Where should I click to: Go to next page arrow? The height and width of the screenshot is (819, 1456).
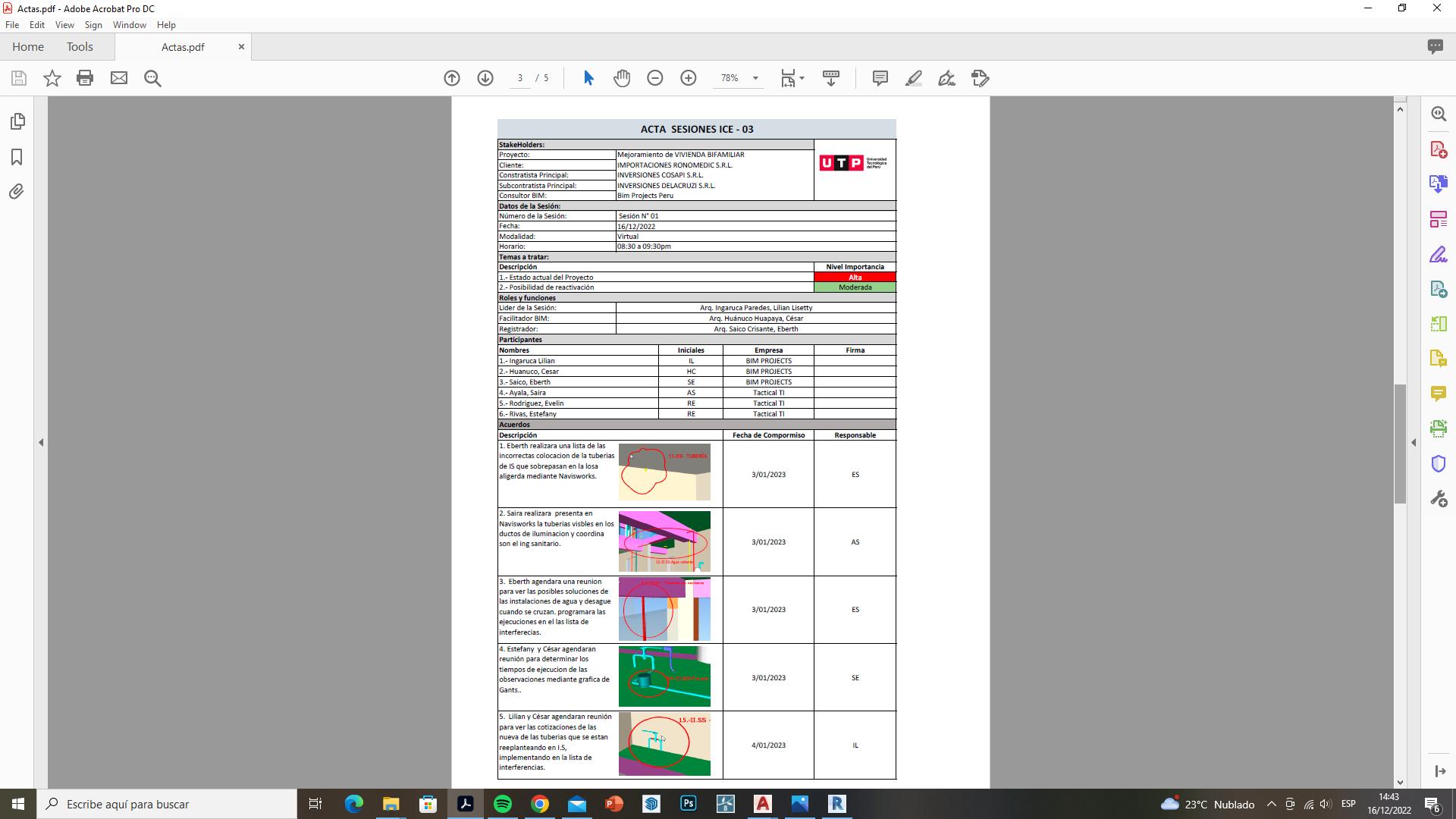click(x=485, y=78)
